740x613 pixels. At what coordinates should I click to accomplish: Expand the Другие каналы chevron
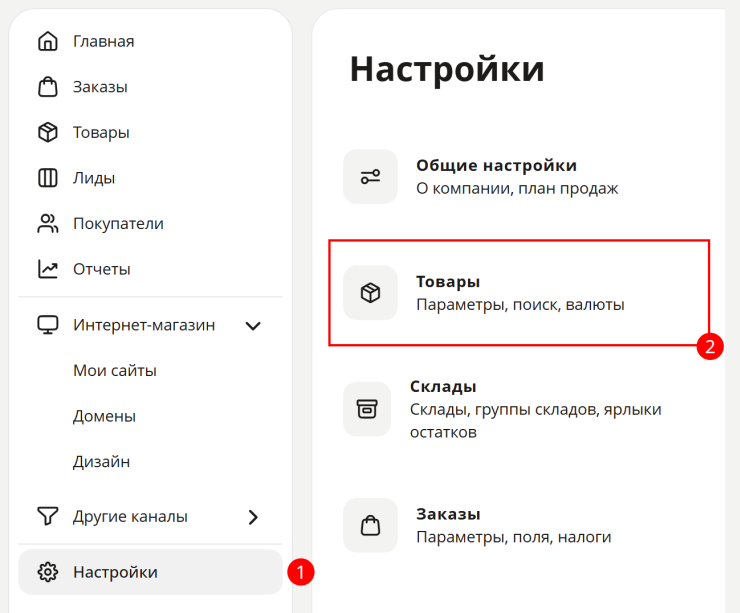coord(253,517)
